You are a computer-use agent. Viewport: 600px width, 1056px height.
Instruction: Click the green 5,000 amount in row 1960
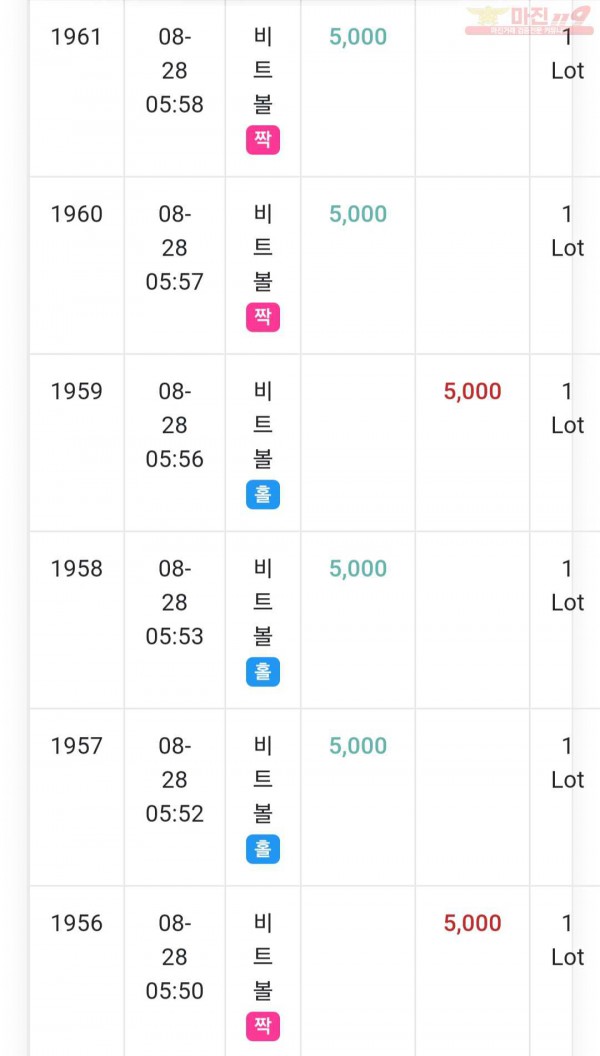coord(358,215)
